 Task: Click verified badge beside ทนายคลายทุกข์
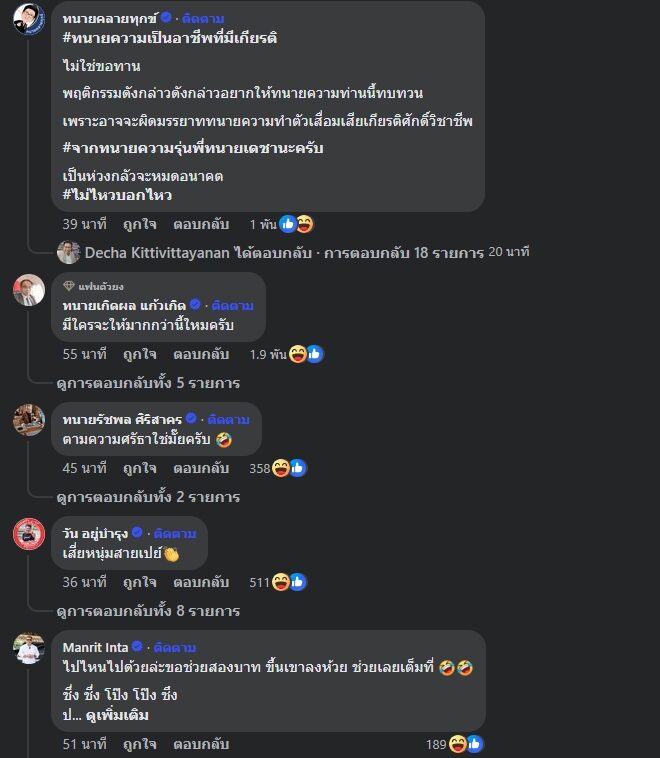point(166,17)
